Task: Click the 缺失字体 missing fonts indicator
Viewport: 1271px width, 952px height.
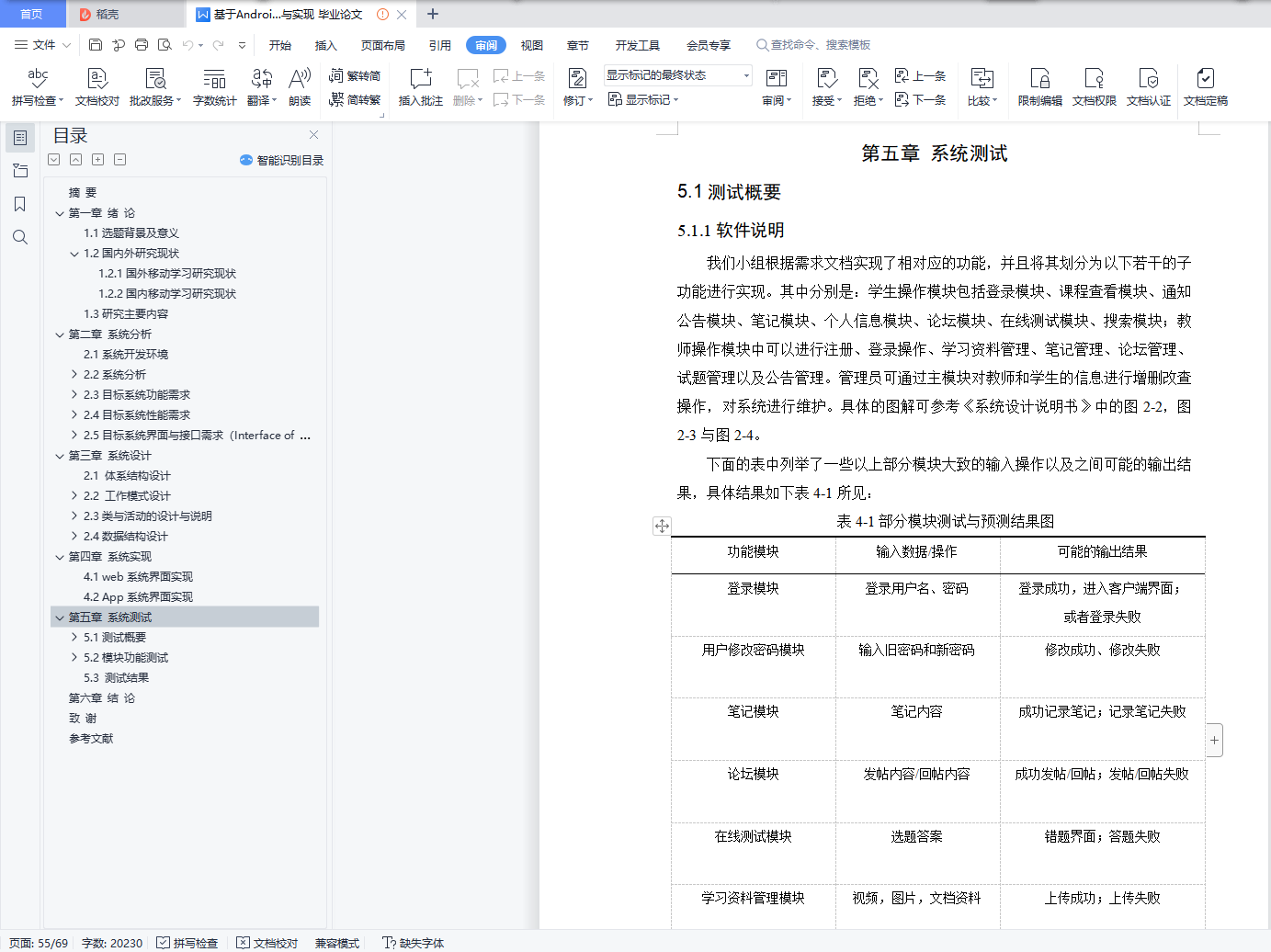Action: point(413,943)
